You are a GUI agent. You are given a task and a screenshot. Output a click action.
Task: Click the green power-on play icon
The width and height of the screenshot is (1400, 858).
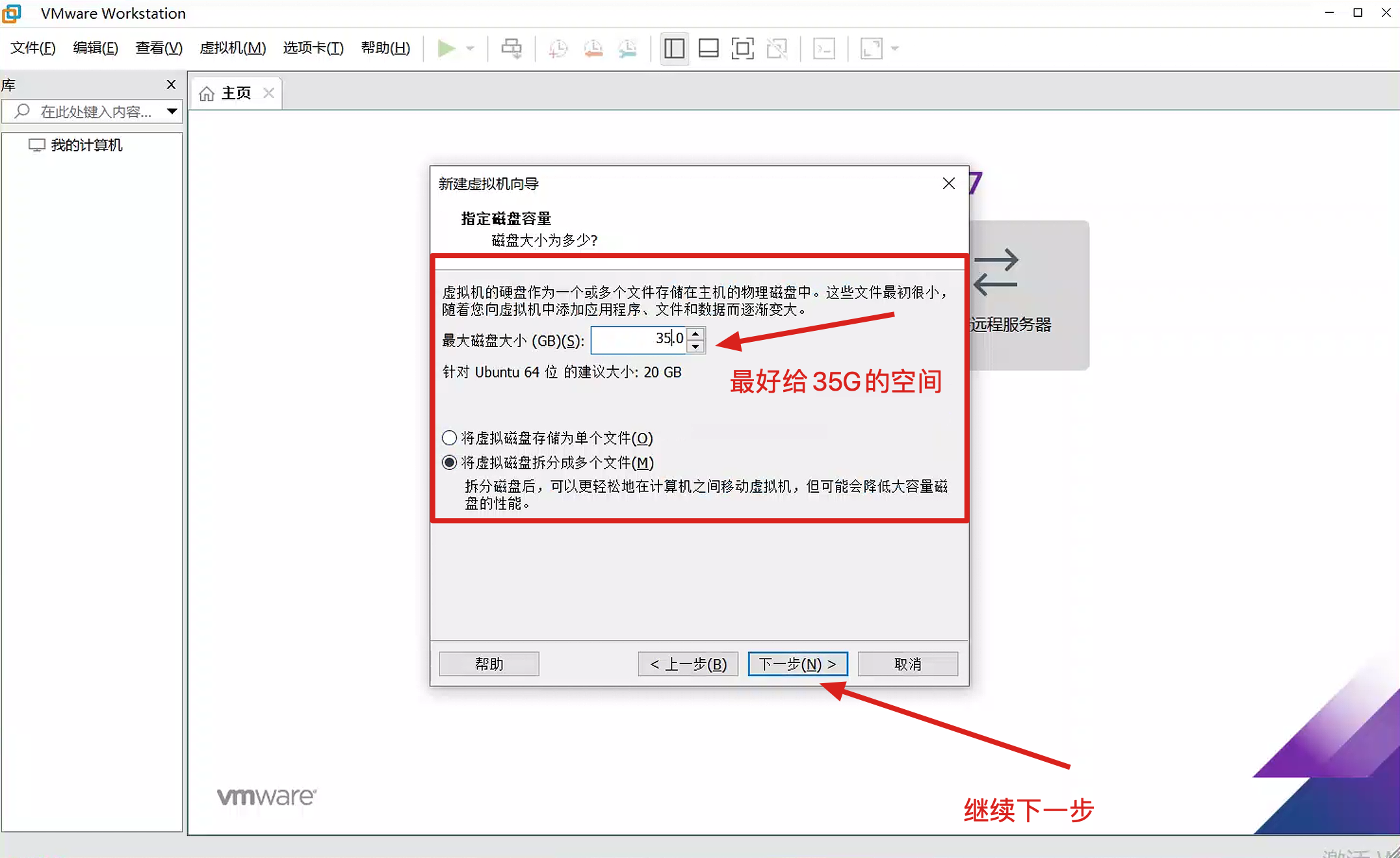[x=446, y=48]
